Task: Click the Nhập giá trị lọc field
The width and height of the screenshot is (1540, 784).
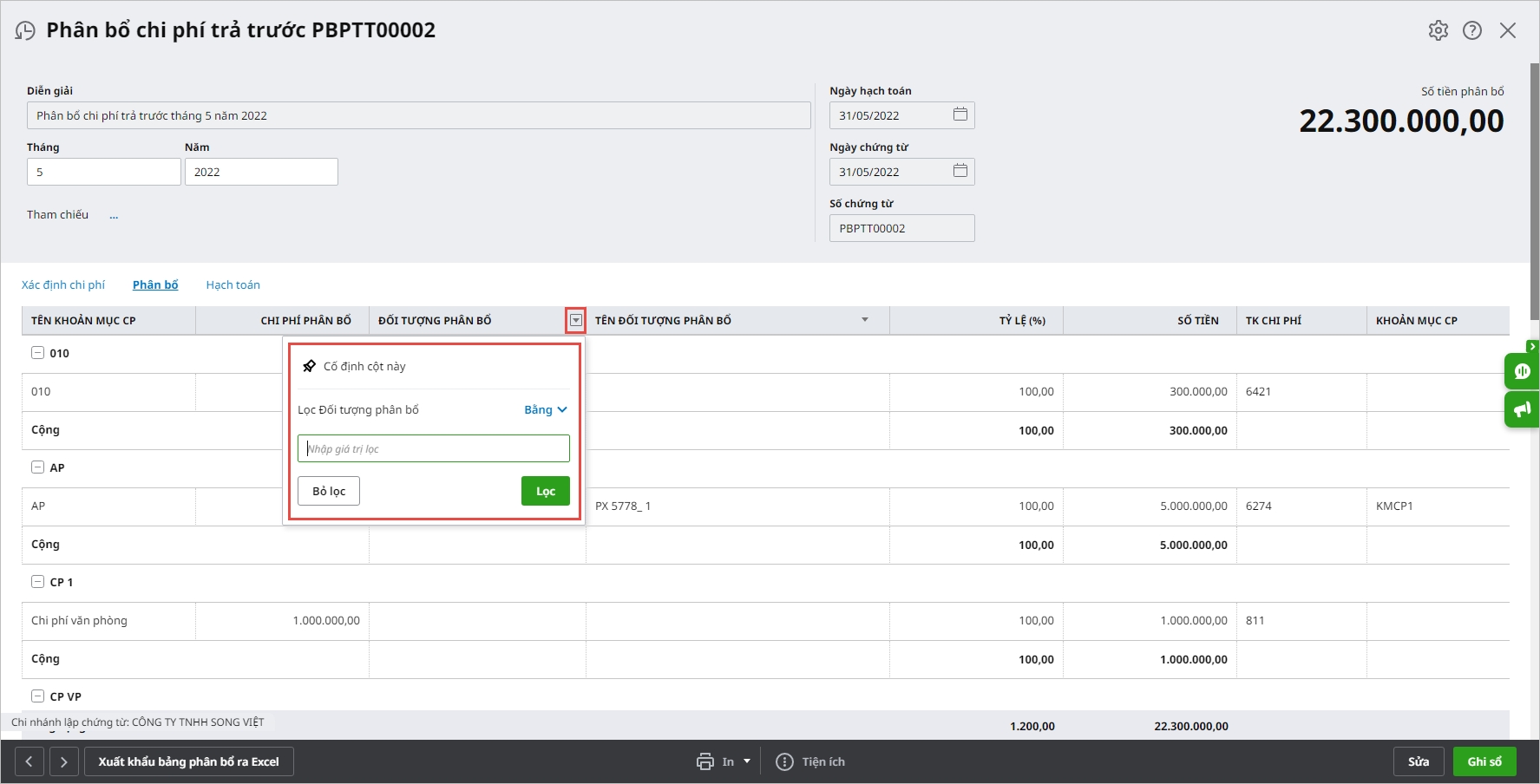Action: tap(434, 448)
